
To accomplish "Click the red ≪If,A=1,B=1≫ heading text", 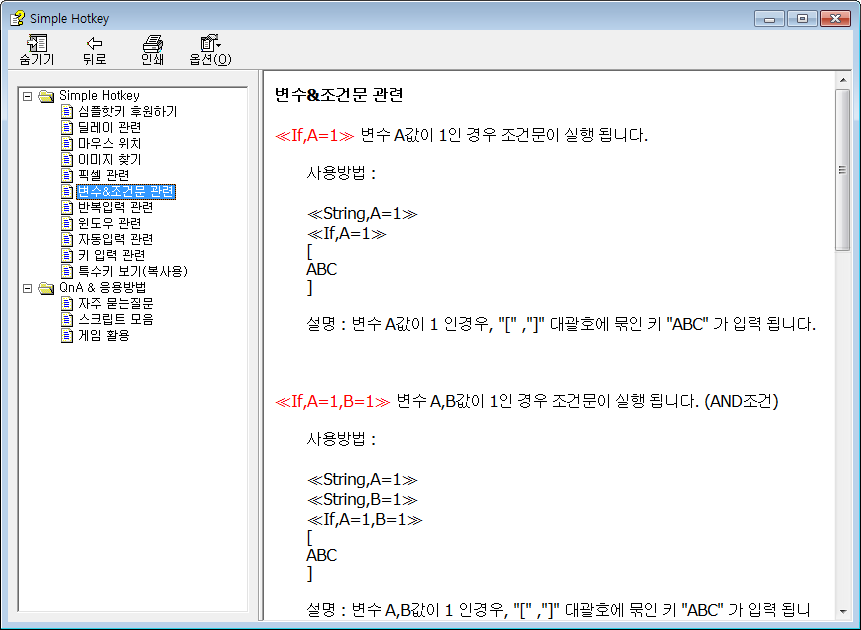I will click(x=332, y=401).
